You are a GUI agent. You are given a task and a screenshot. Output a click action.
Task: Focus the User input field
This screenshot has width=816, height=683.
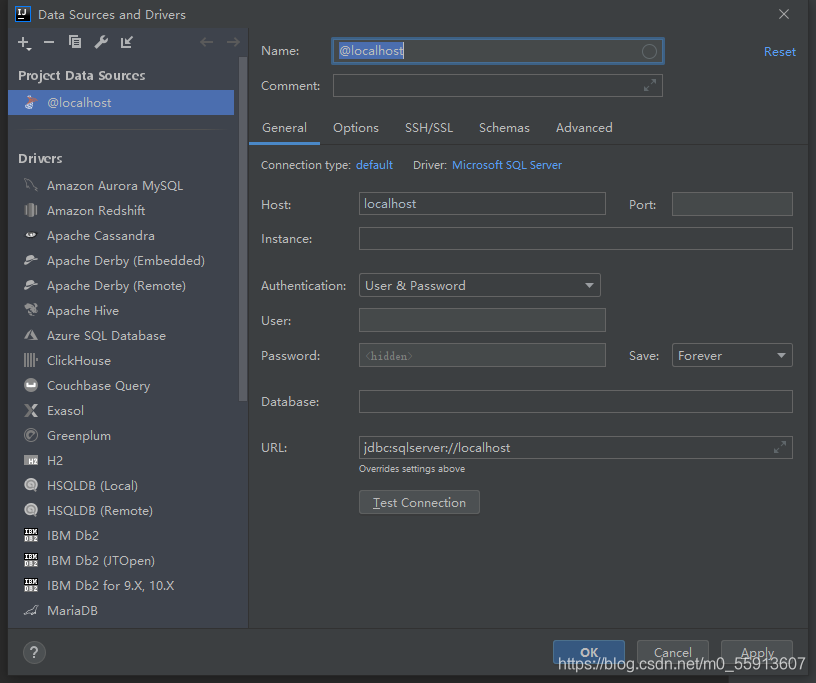[x=482, y=320]
